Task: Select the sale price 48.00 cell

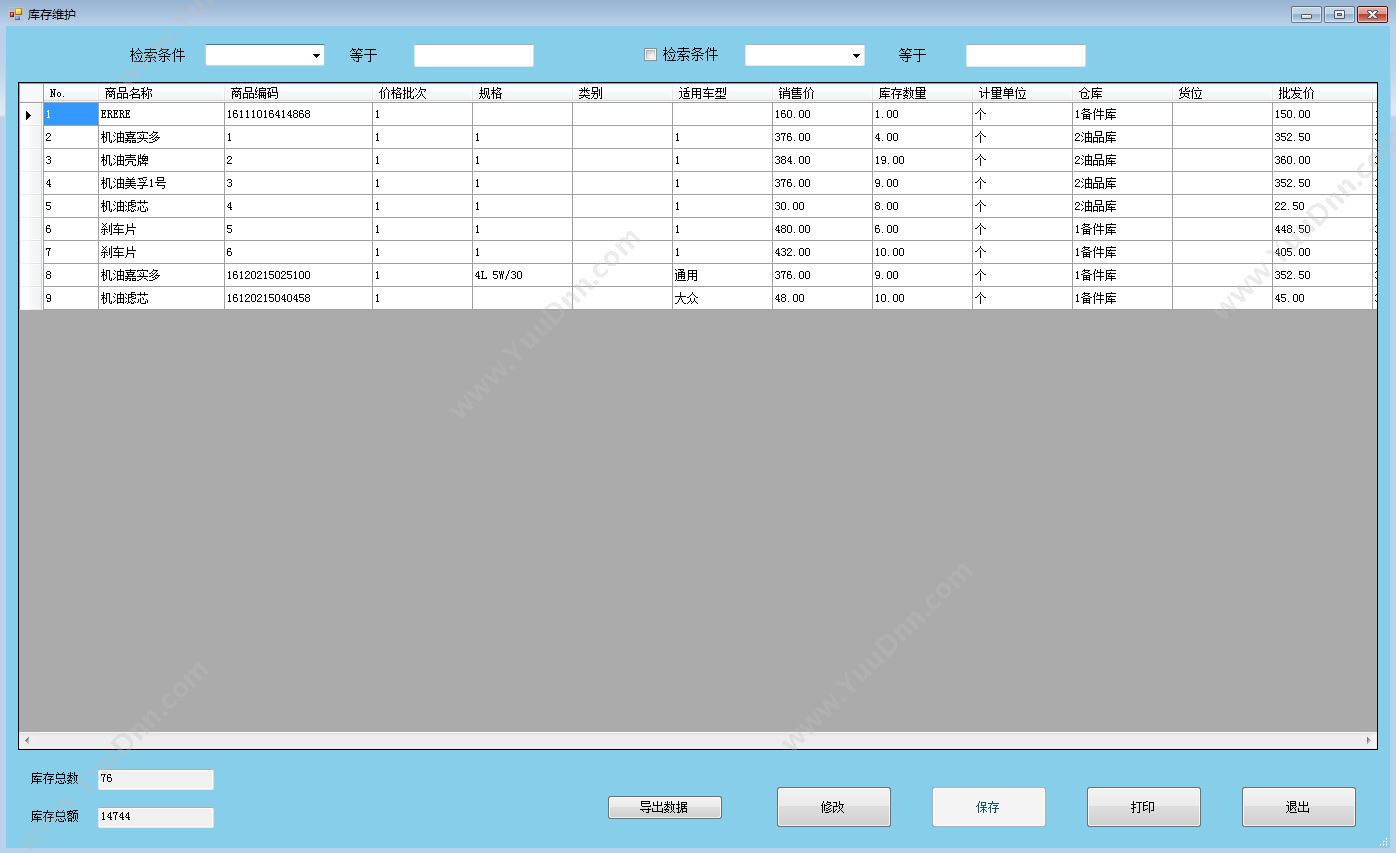Action: coord(823,298)
